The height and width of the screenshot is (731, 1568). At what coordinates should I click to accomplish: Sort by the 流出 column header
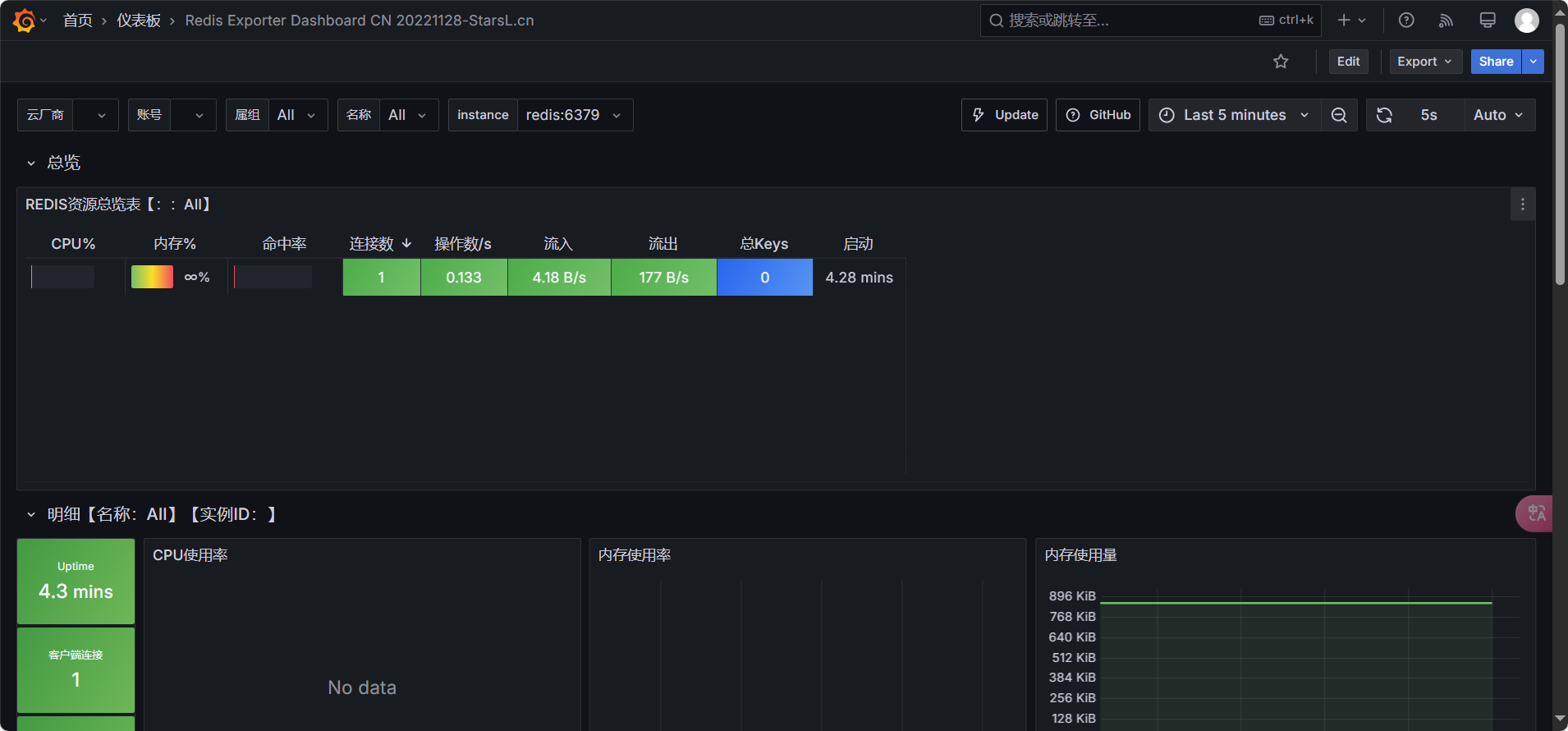tap(663, 244)
